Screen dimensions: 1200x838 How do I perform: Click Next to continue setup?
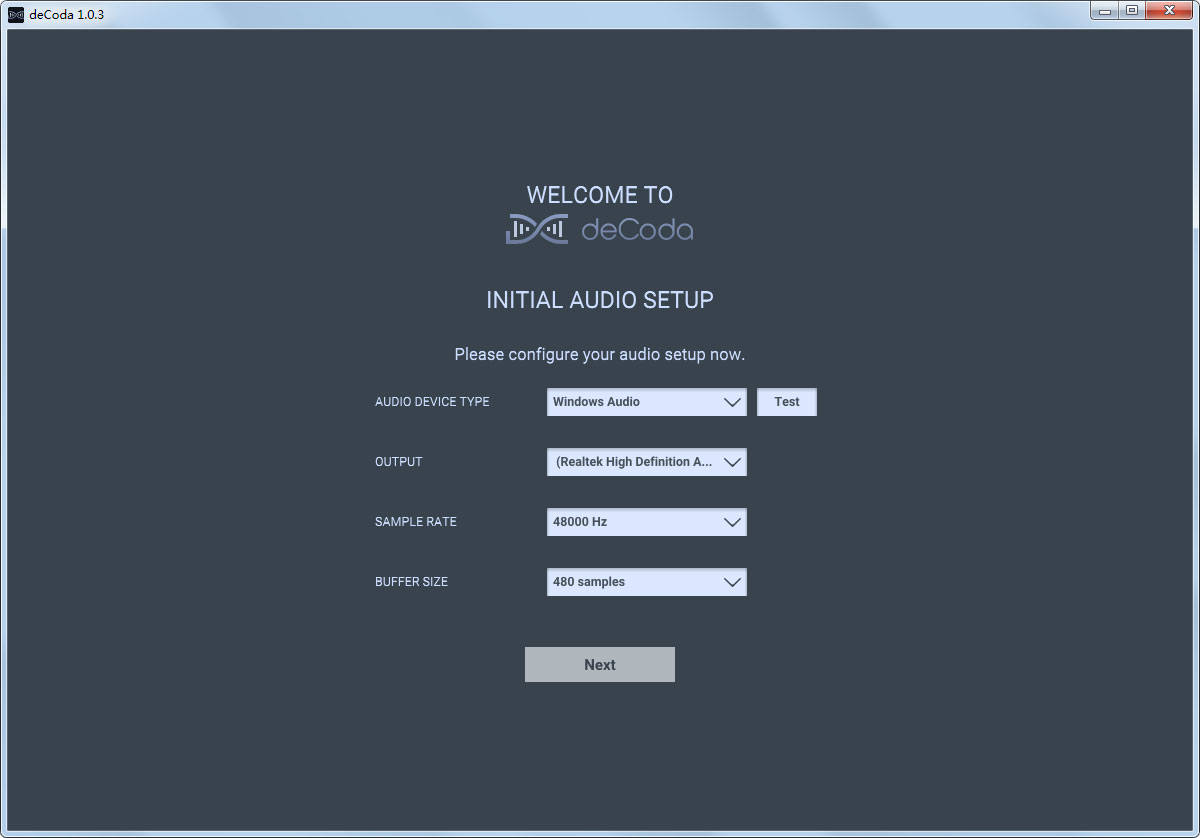click(x=600, y=664)
